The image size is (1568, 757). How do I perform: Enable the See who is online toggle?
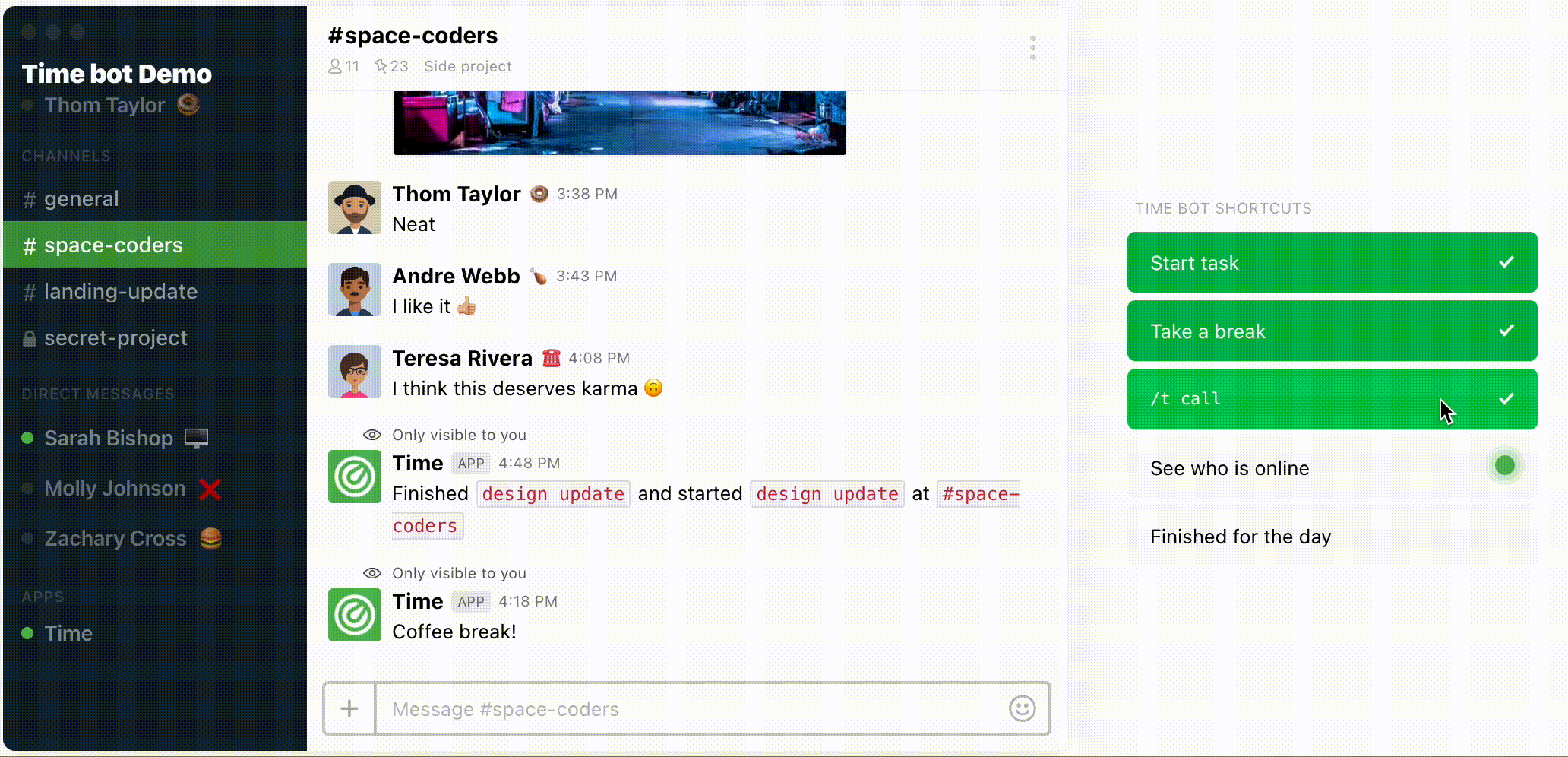click(x=1504, y=466)
